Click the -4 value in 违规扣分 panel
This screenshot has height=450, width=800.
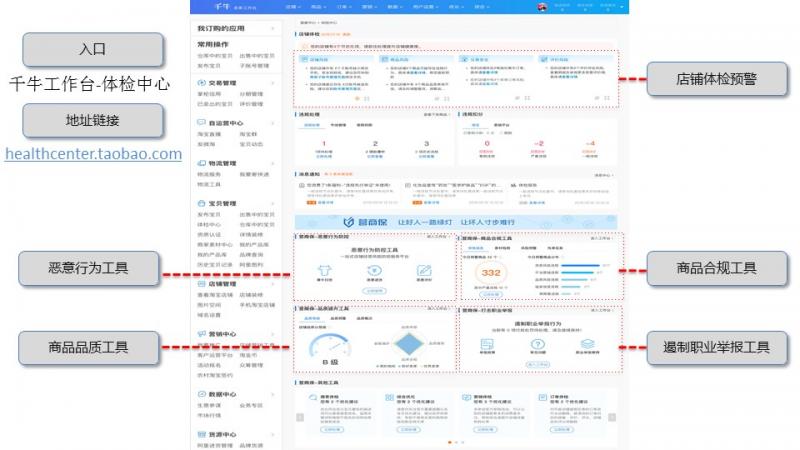point(590,143)
